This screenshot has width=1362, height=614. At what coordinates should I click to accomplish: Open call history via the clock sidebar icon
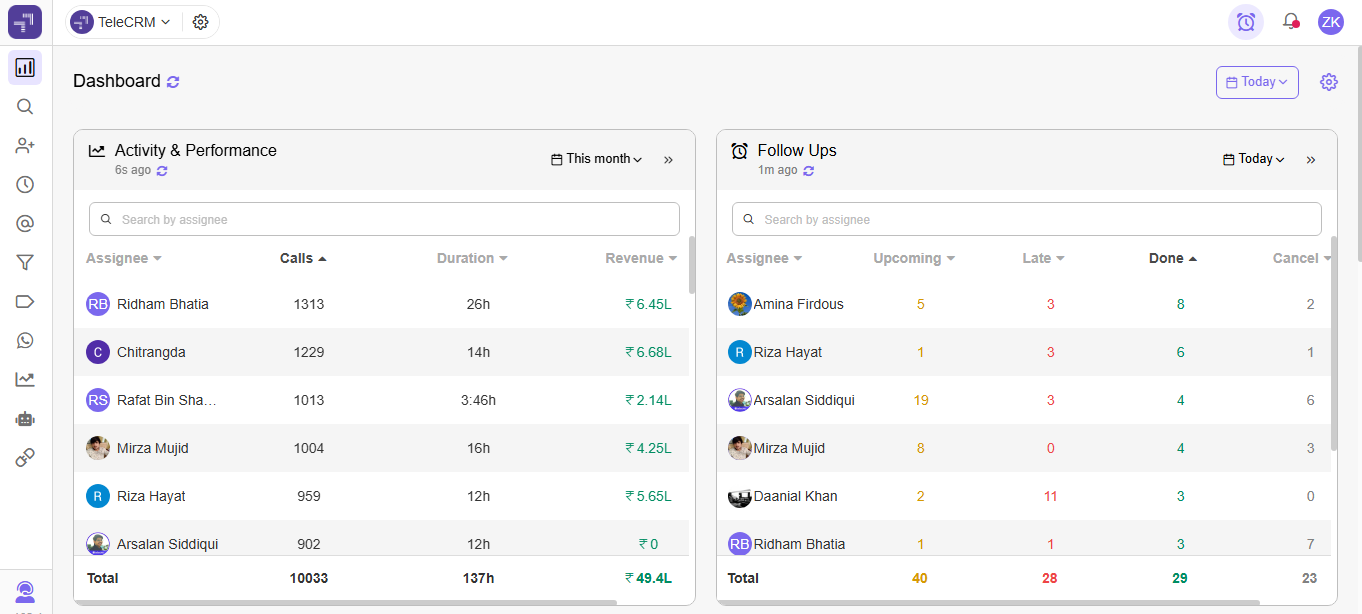coord(24,184)
